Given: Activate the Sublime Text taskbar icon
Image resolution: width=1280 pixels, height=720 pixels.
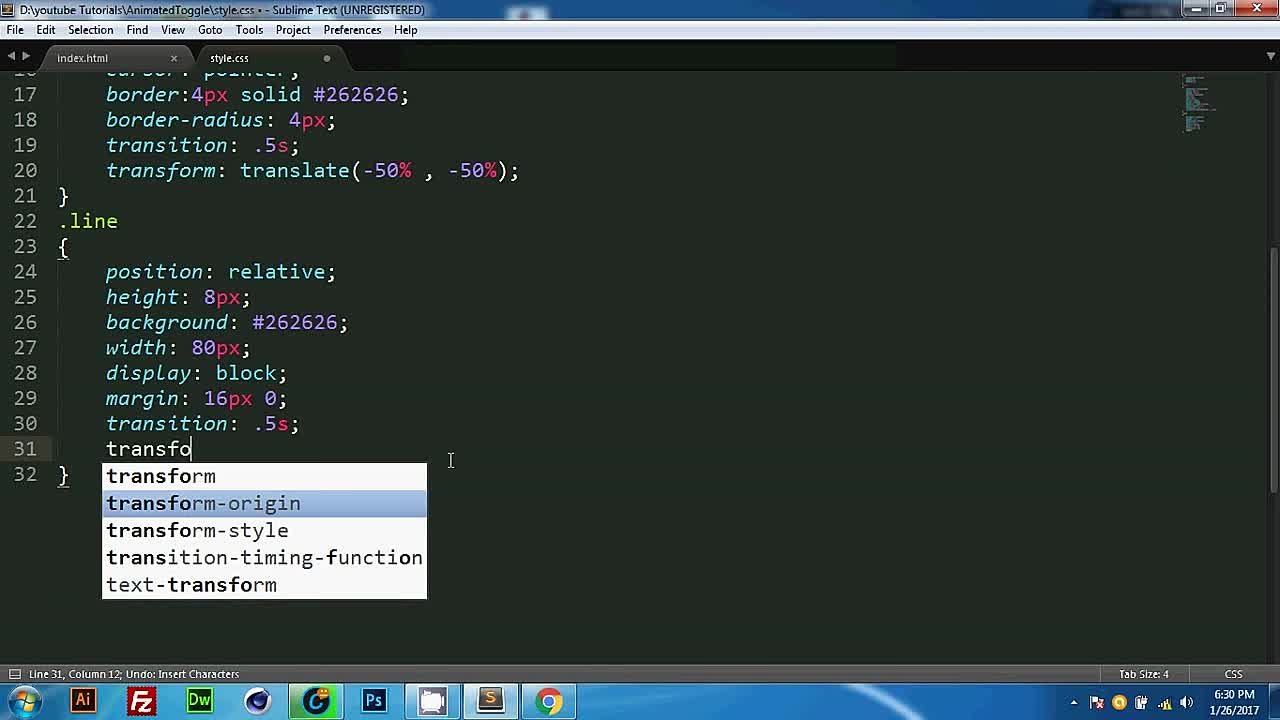Looking at the screenshot, I should (490, 700).
